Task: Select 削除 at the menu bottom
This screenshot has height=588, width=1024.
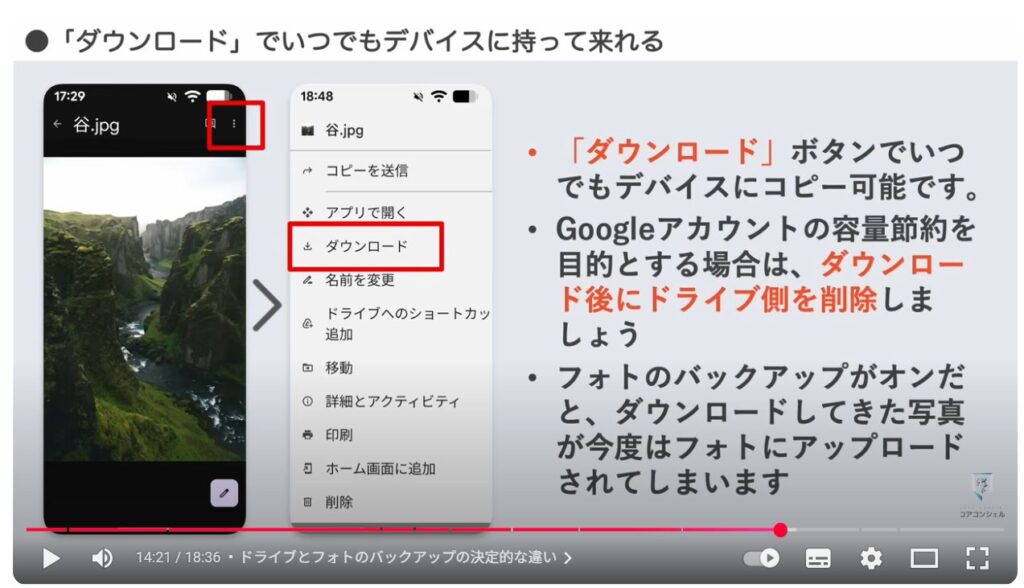Action: [x=339, y=502]
